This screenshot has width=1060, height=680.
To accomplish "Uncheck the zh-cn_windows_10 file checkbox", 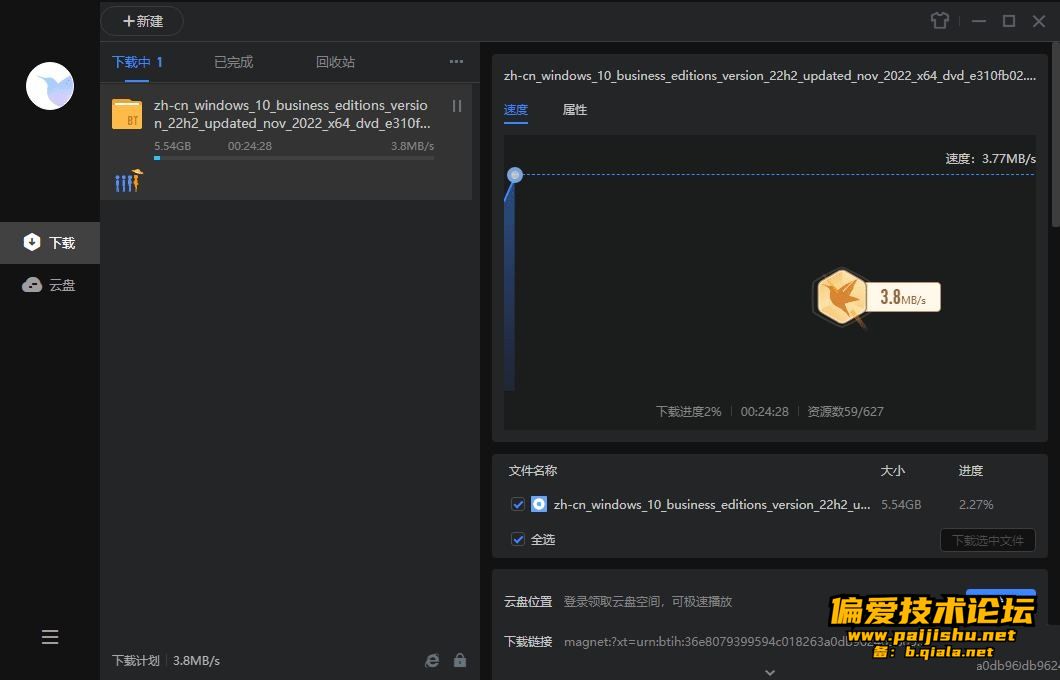I will click(518, 504).
